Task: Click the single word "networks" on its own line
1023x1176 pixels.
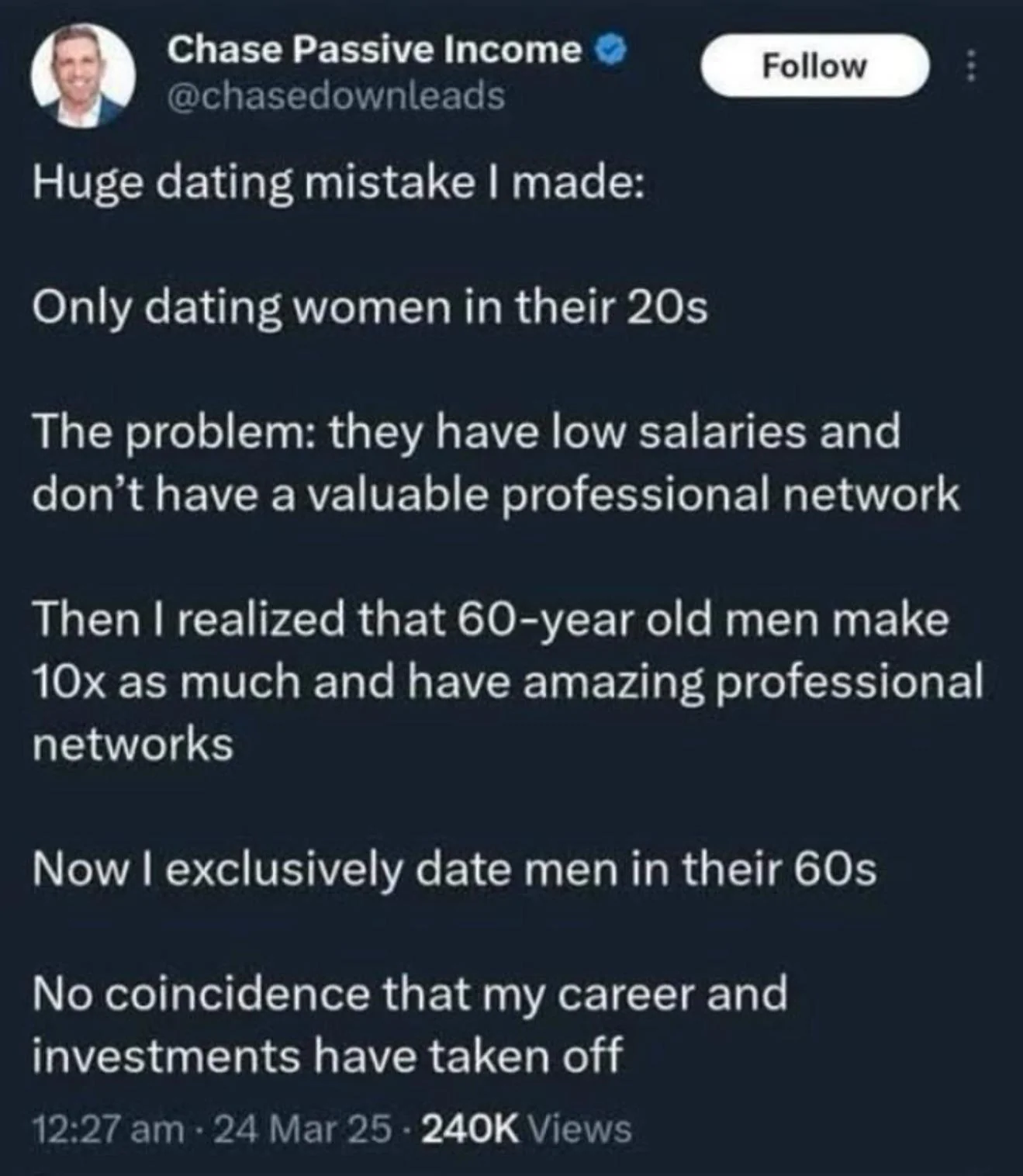Action: (x=133, y=745)
